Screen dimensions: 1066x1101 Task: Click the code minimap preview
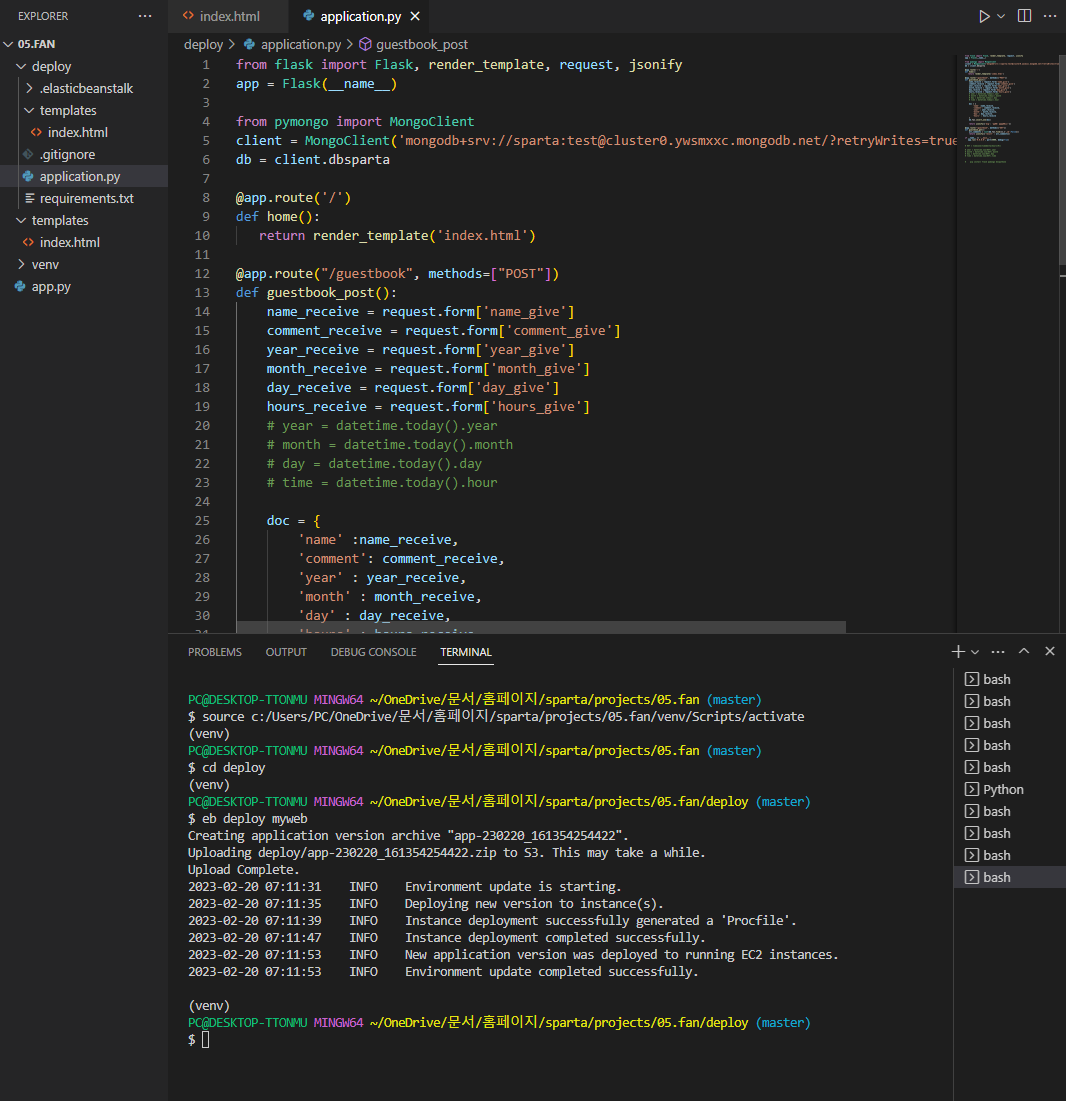click(x=1008, y=109)
